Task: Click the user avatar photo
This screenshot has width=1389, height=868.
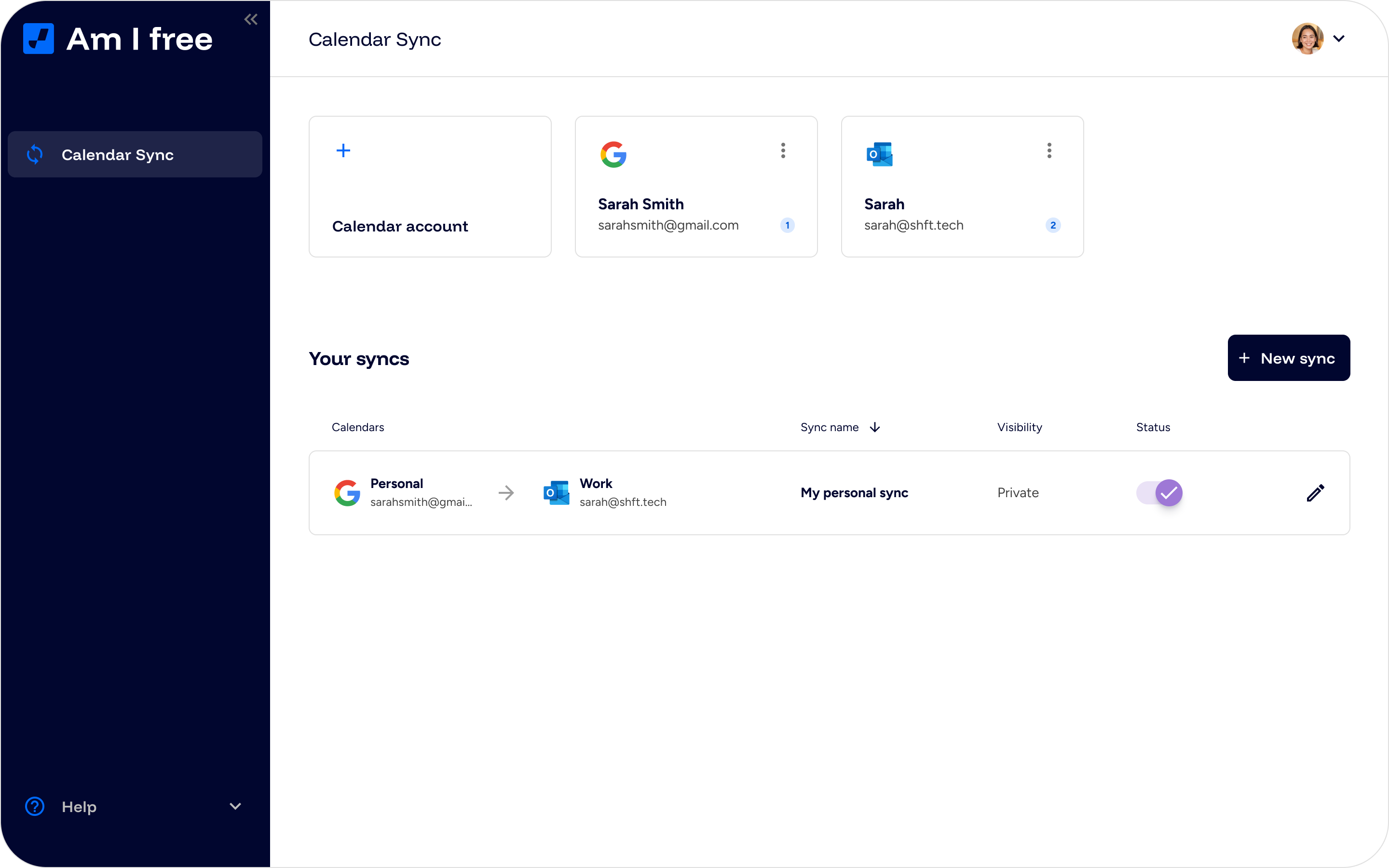Action: coord(1307,39)
